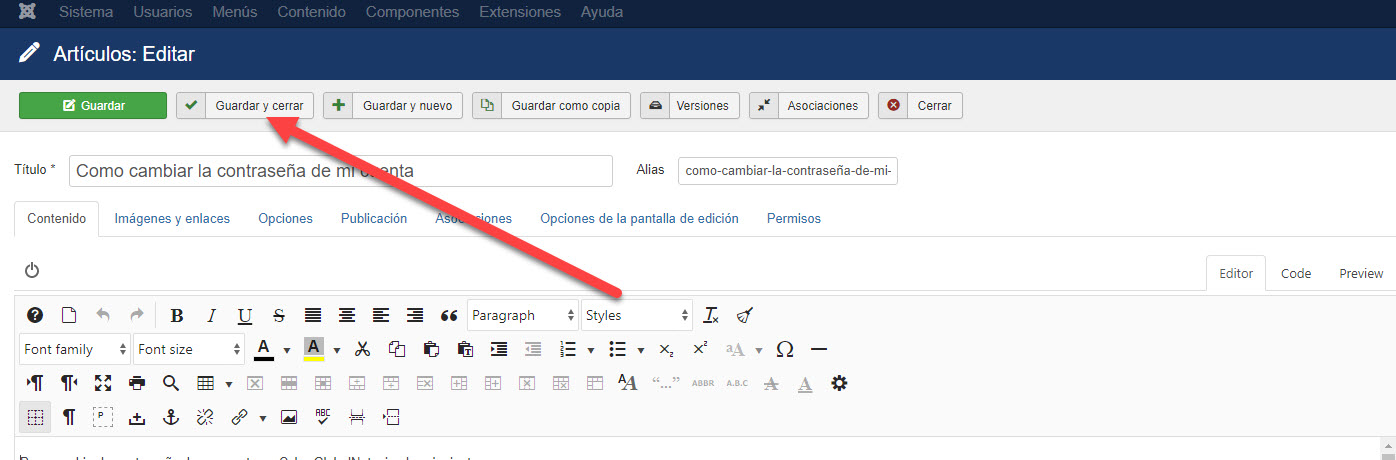
Task: Toggle show invisible characters pilcrow
Action: click(x=69, y=417)
